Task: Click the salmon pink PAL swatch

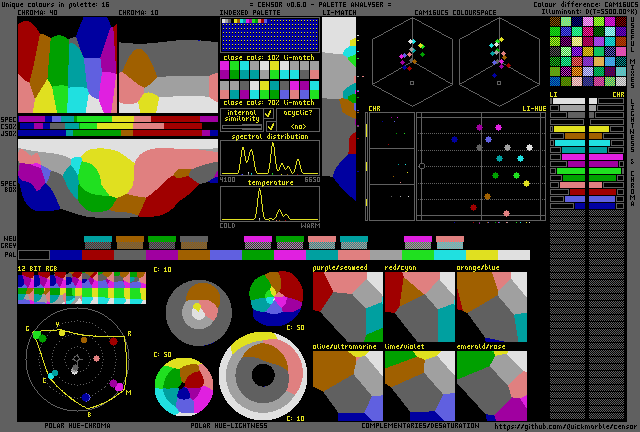Action: pos(354,255)
